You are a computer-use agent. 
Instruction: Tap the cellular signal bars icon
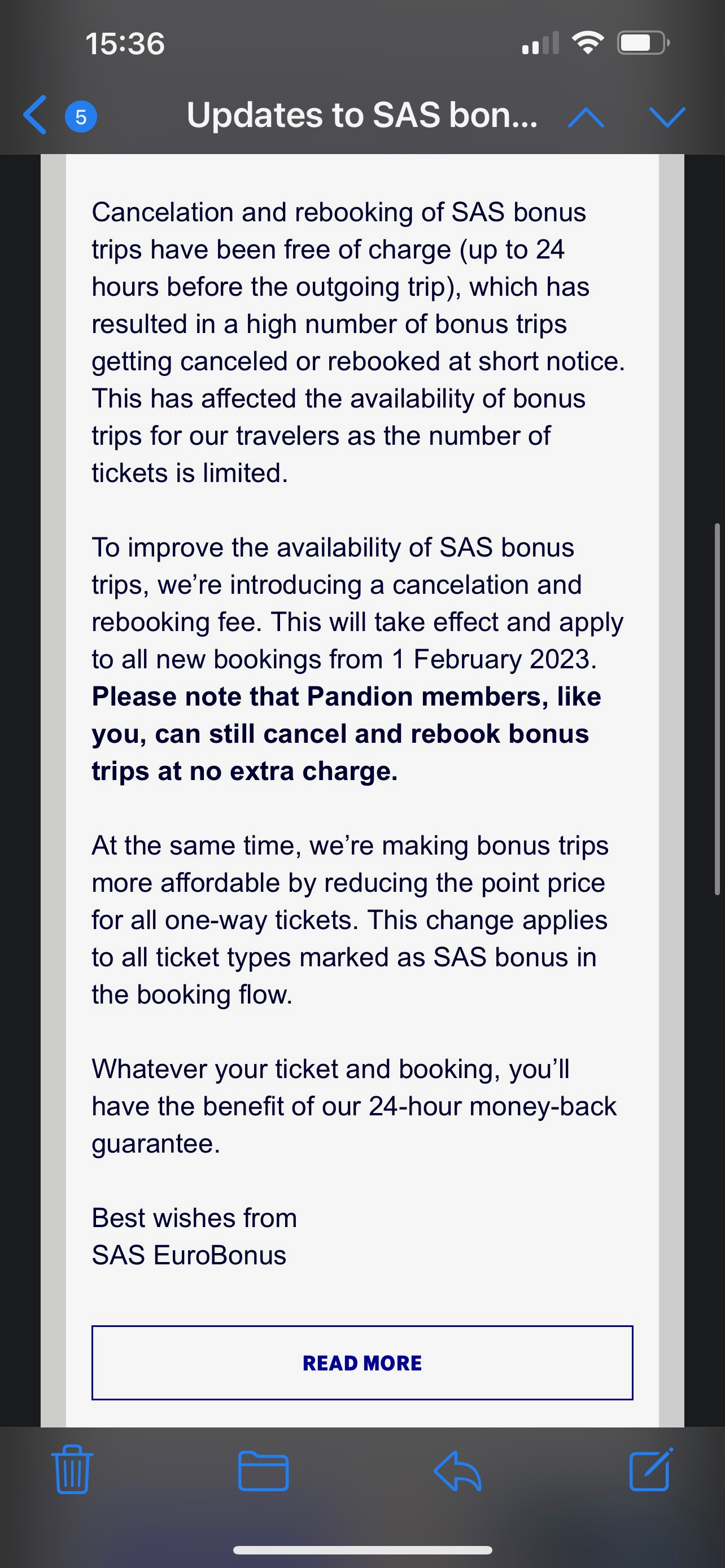click(540, 44)
